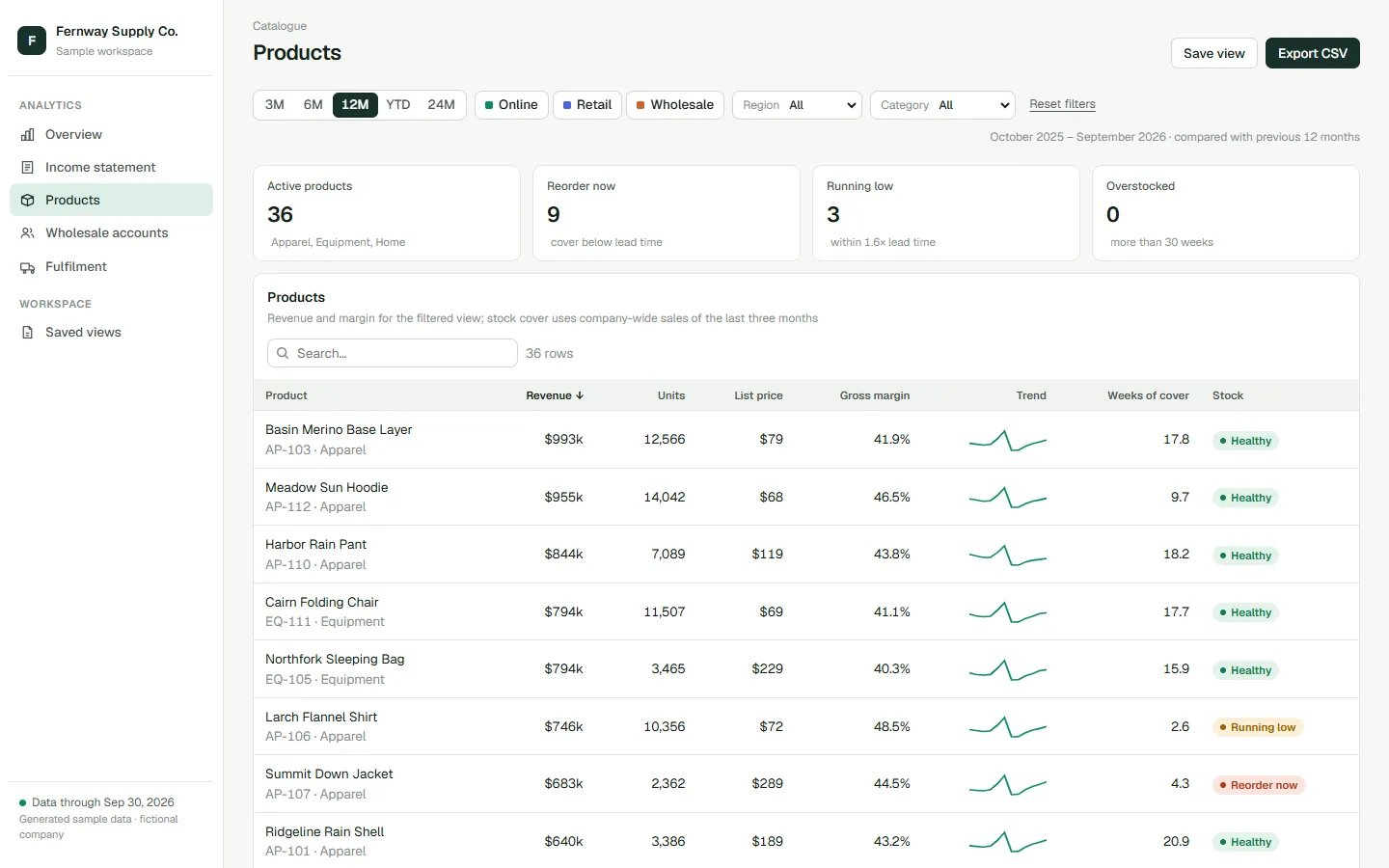This screenshot has width=1389, height=868.
Task: Focus the product Search field
Action: tap(393, 353)
